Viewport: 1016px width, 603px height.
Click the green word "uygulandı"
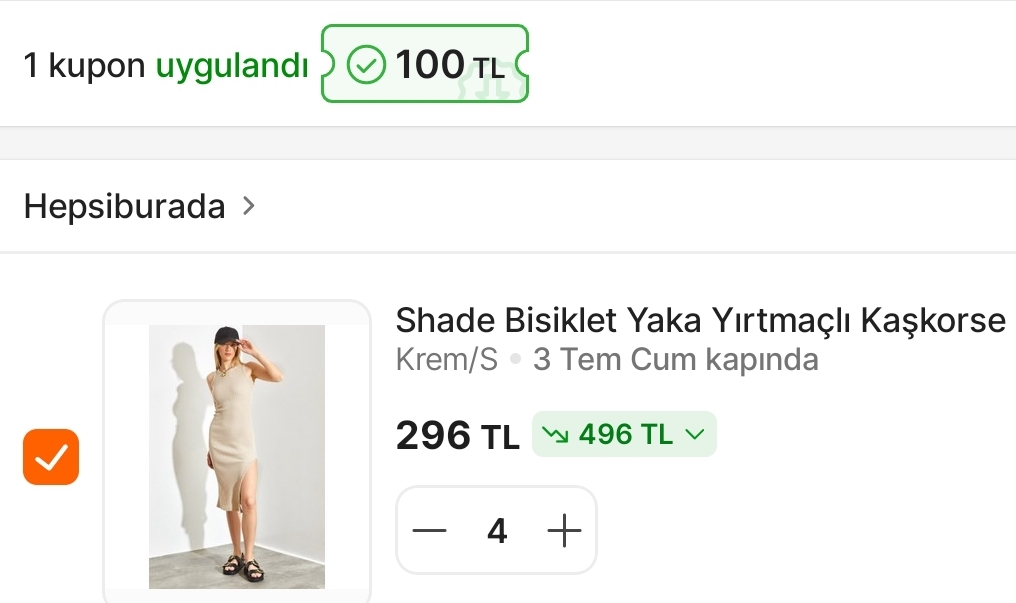tap(232, 66)
